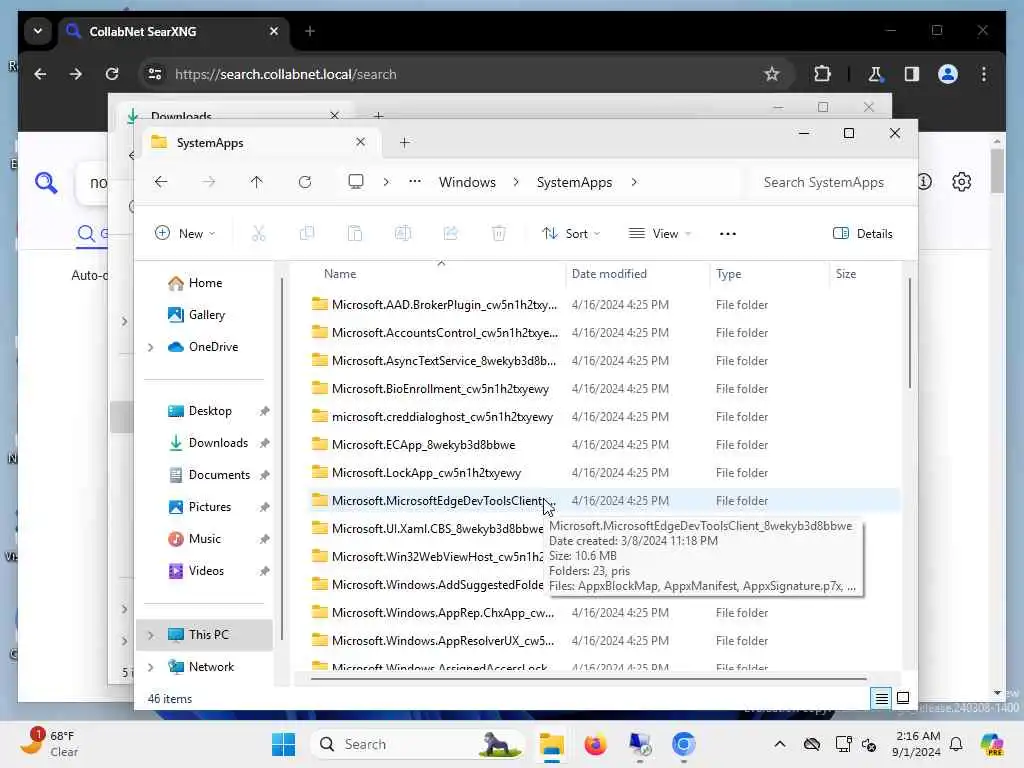Click the Chrome address bar URL
The height and width of the screenshot is (768, 1024).
285,74
